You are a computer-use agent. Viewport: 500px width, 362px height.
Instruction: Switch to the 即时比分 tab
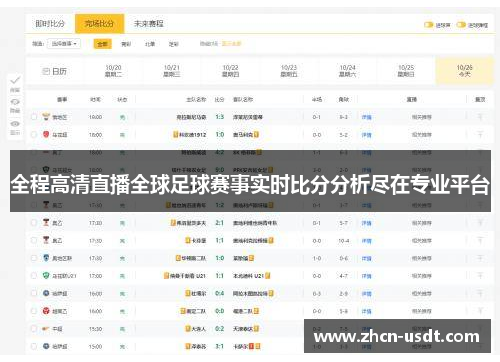click(50, 24)
